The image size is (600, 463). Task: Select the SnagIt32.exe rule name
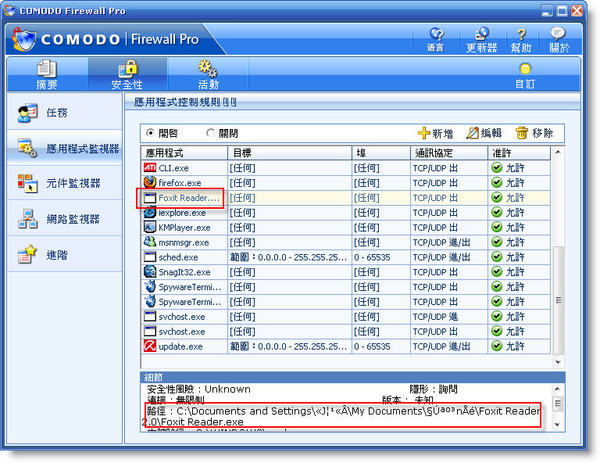(184, 272)
